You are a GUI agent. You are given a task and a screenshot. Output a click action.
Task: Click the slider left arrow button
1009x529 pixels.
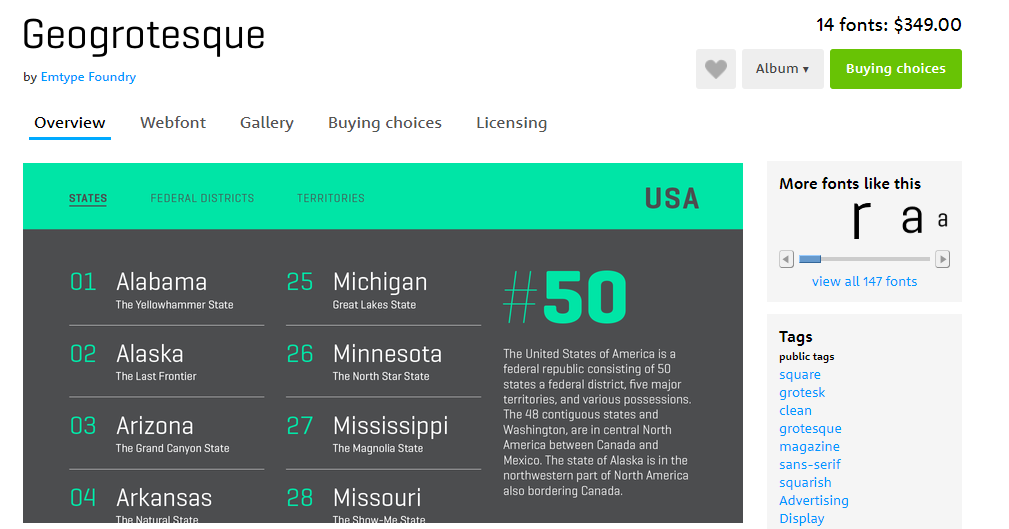click(786, 259)
